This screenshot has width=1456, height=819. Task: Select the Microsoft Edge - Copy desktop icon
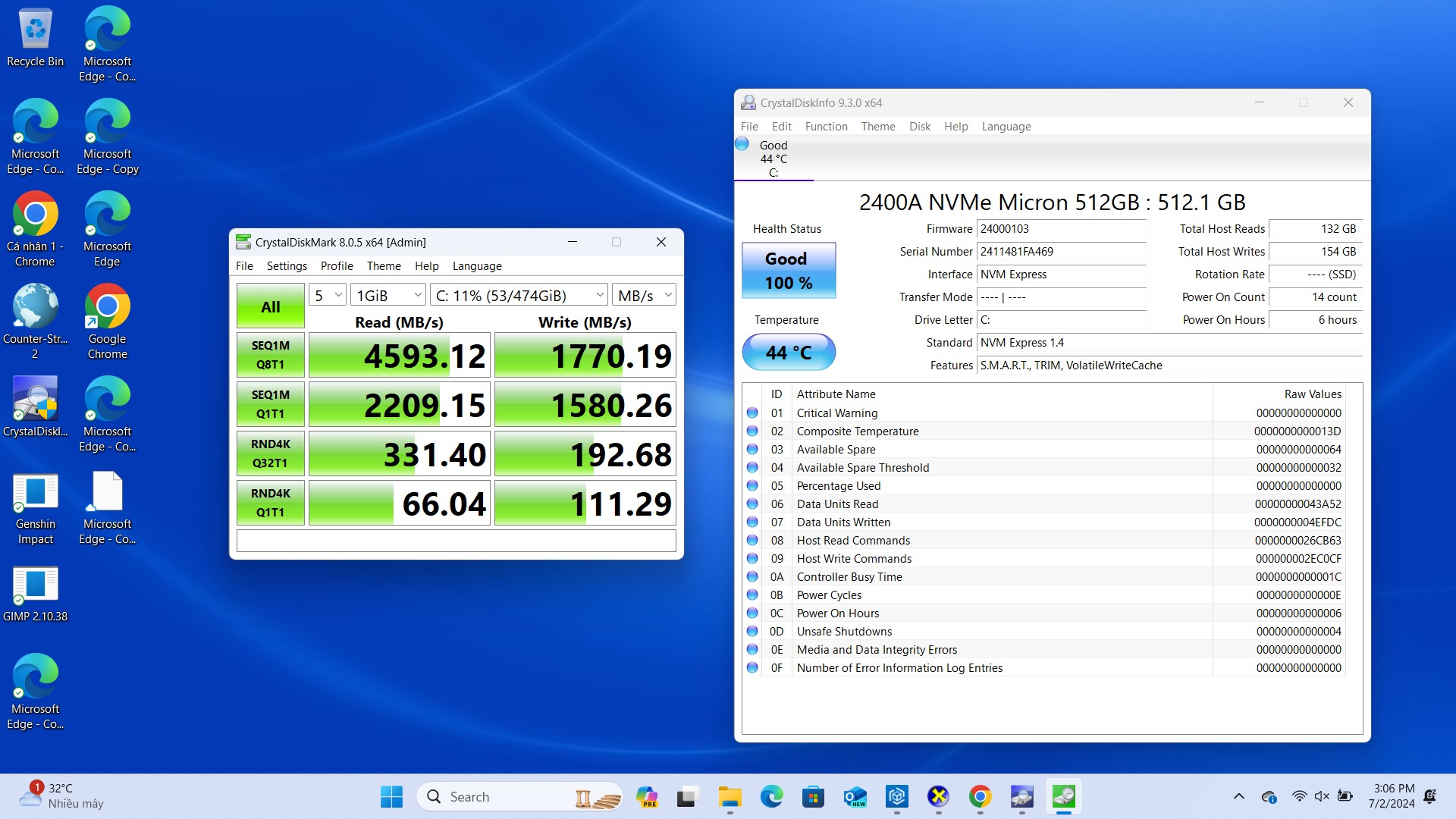click(108, 137)
